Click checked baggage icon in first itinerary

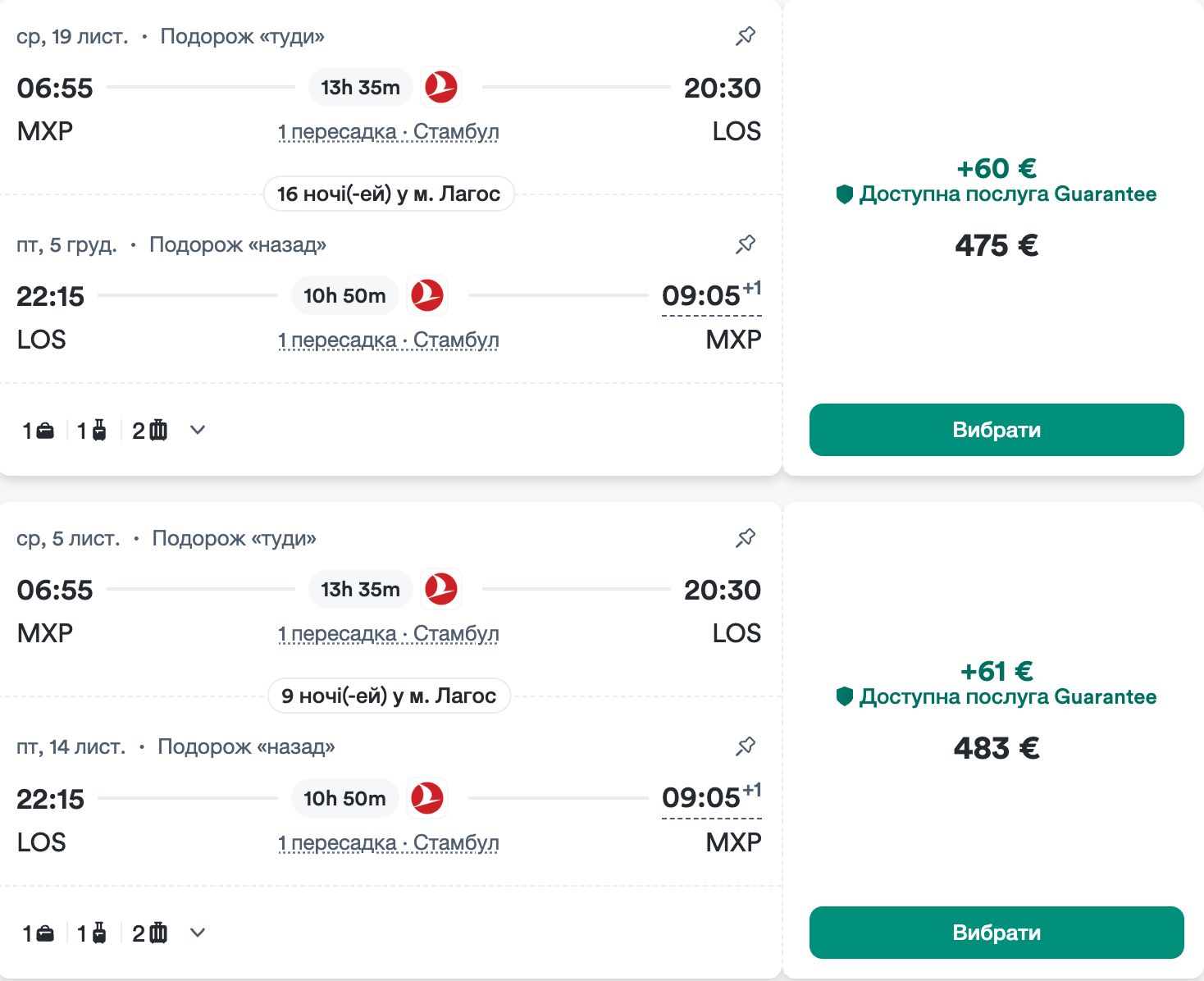(x=158, y=430)
